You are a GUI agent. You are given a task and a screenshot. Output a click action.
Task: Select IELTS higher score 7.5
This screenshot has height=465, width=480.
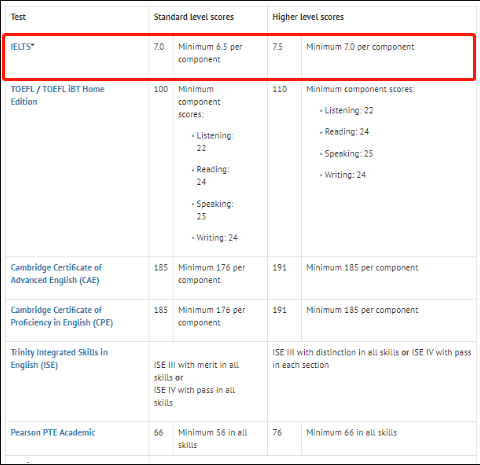pyautogui.click(x=277, y=47)
